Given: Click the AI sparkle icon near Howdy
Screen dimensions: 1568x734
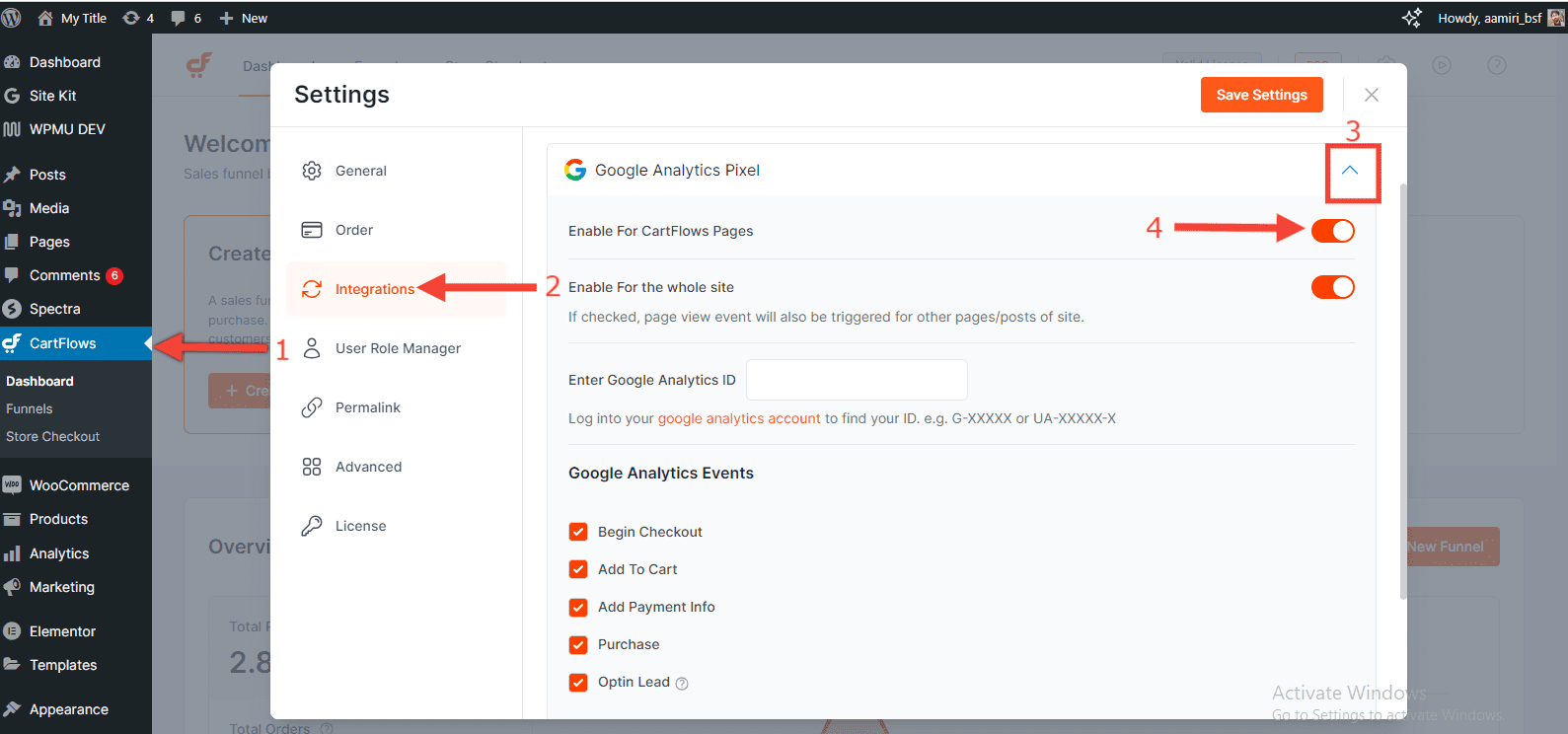Looking at the screenshot, I should point(1411,18).
